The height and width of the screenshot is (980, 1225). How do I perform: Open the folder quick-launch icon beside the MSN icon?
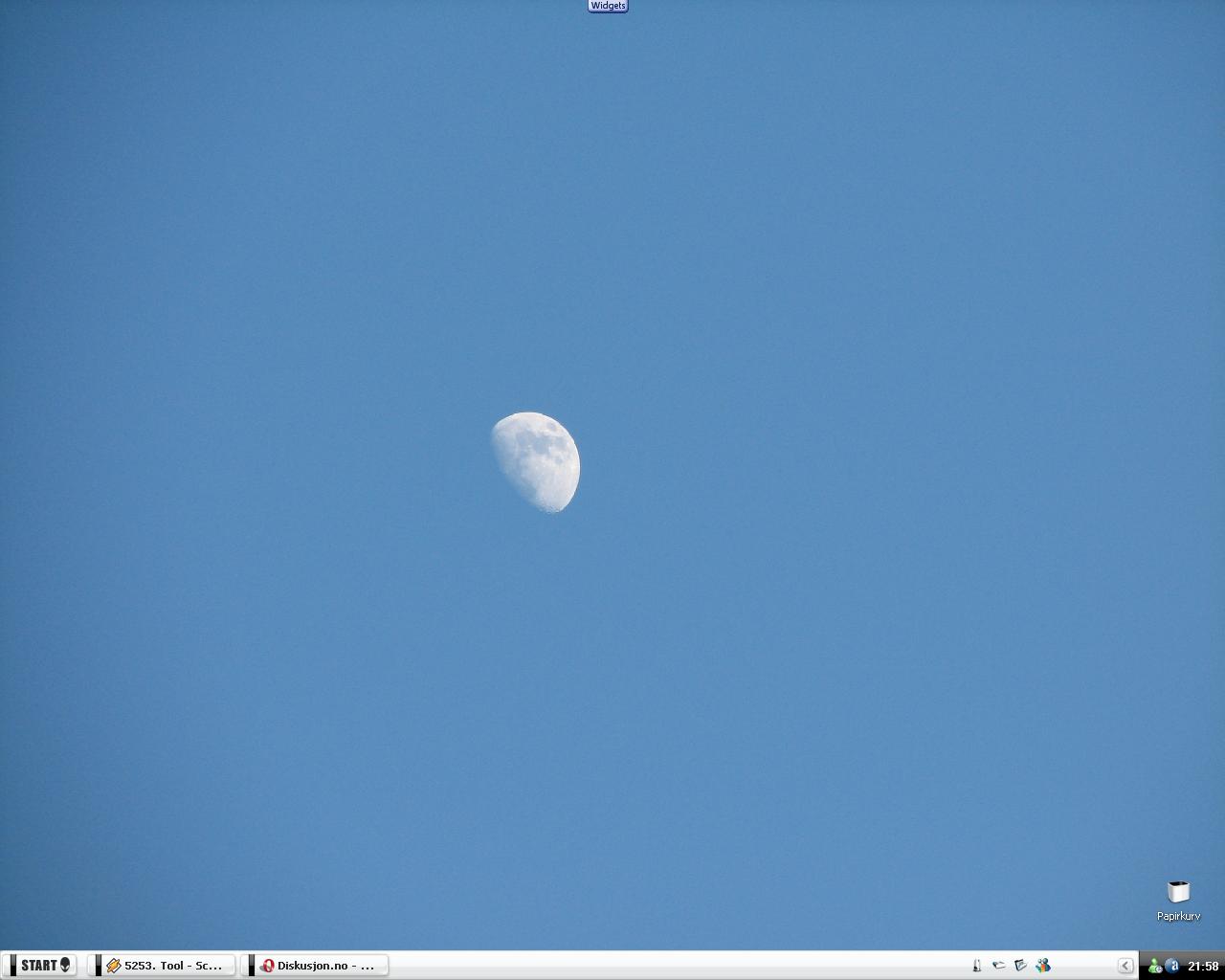[x=1020, y=966]
